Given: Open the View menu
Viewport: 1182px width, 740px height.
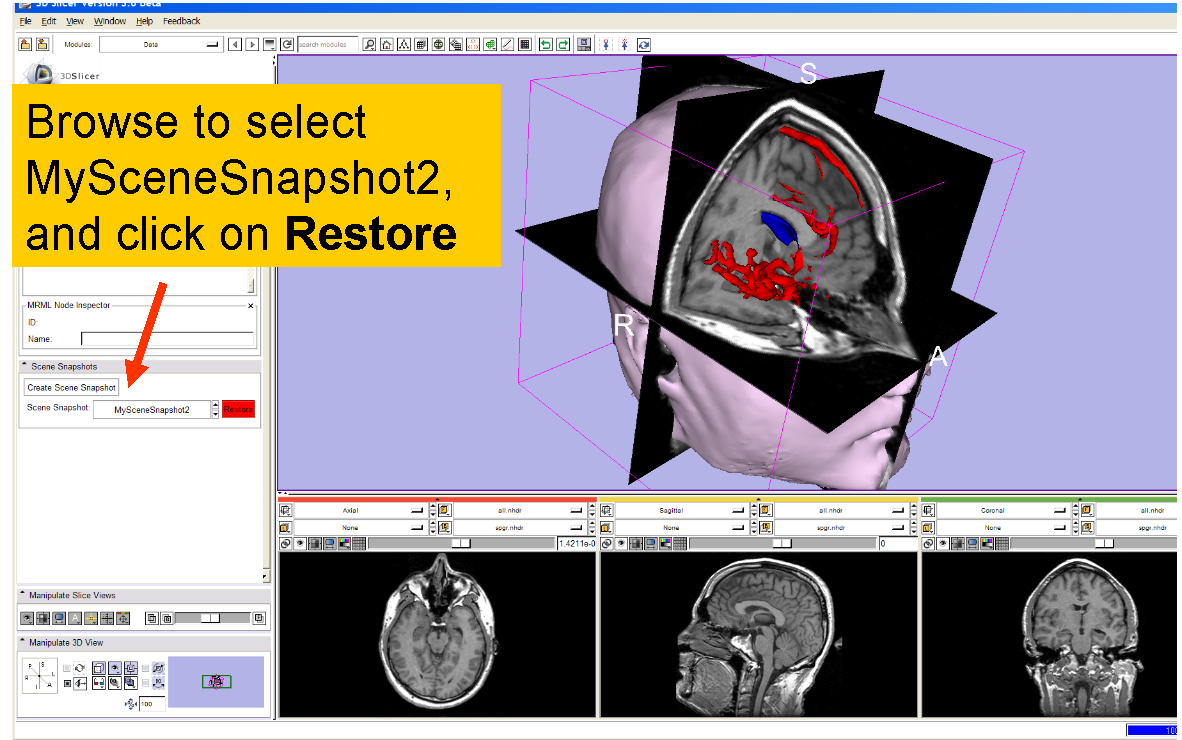Looking at the screenshot, I should click(x=75, y=21).
